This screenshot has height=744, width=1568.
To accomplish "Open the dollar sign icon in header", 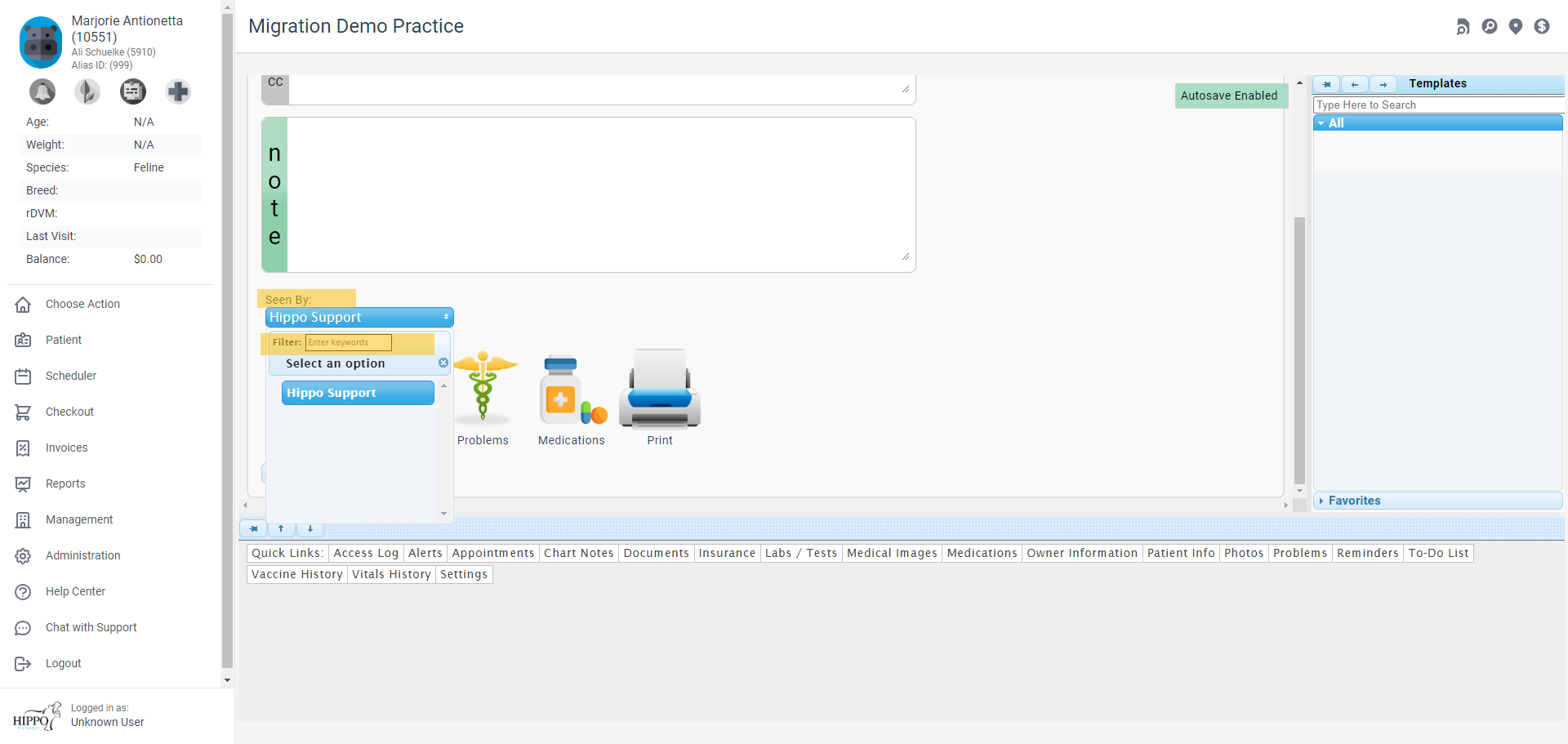I will point(1542,26).
